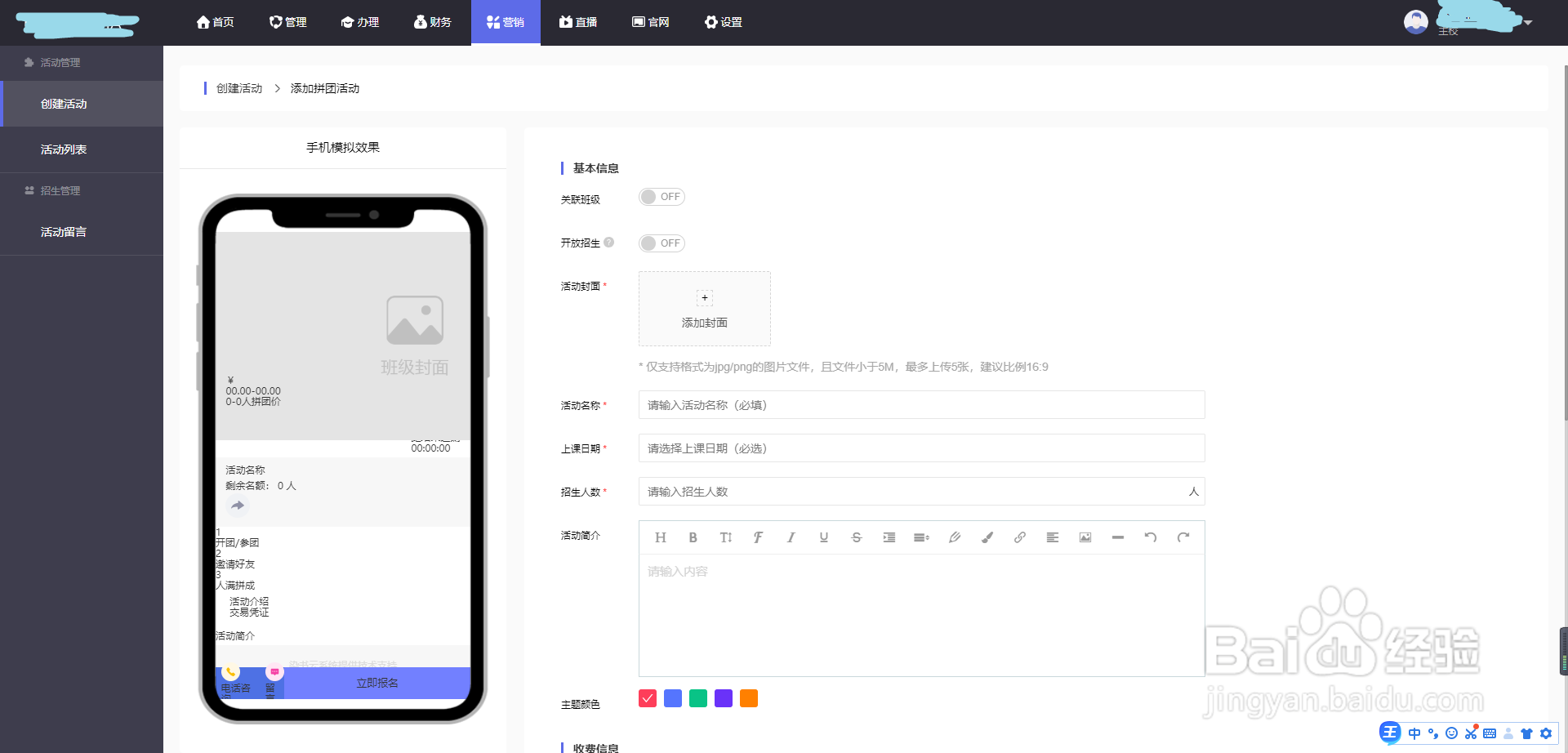Image resolution: width=1568 pixels, height=753 pixels.
Task: Open the screenshot scissors tool in the system tray
Action: tap(1471, 733)
